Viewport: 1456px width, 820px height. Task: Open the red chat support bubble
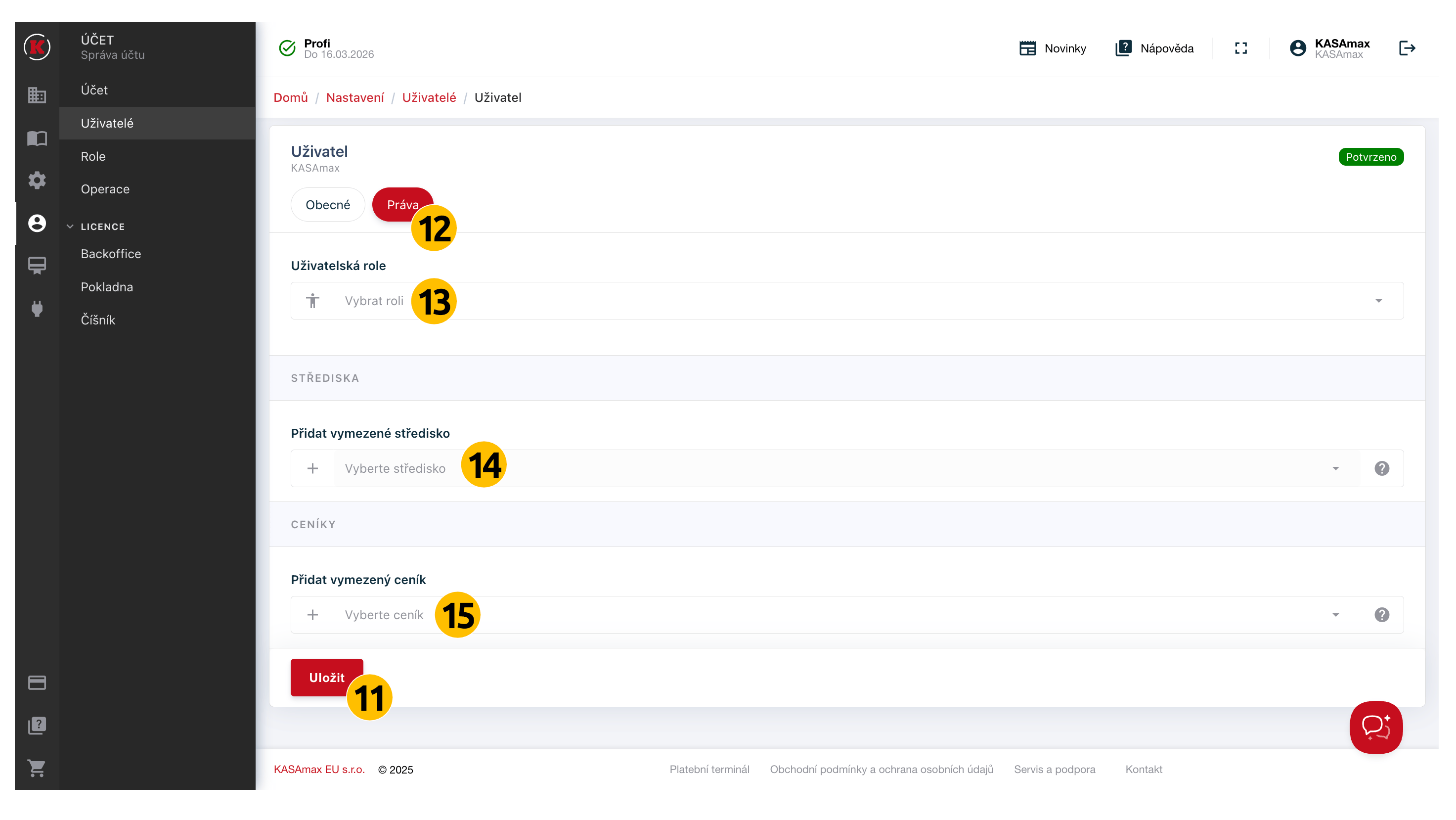[x=1375, y=727]
